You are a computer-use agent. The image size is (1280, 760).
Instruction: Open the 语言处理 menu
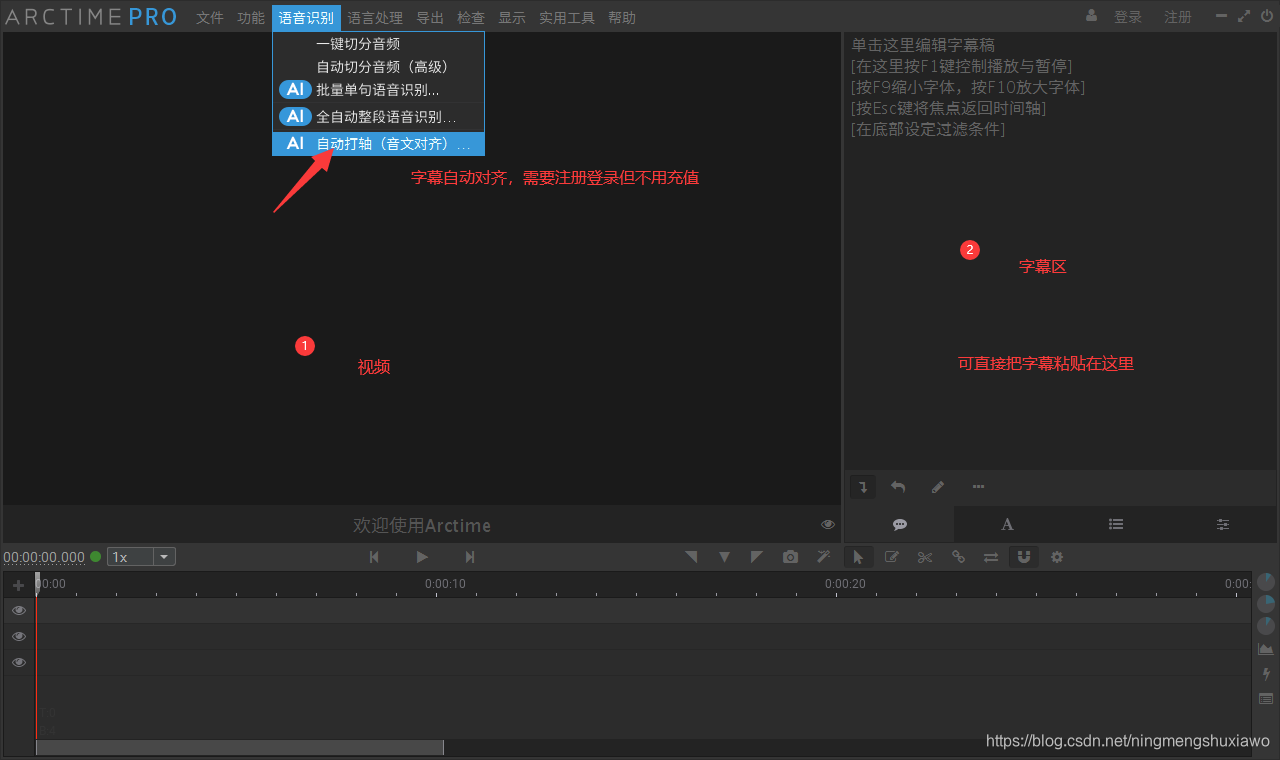(375, 18)
